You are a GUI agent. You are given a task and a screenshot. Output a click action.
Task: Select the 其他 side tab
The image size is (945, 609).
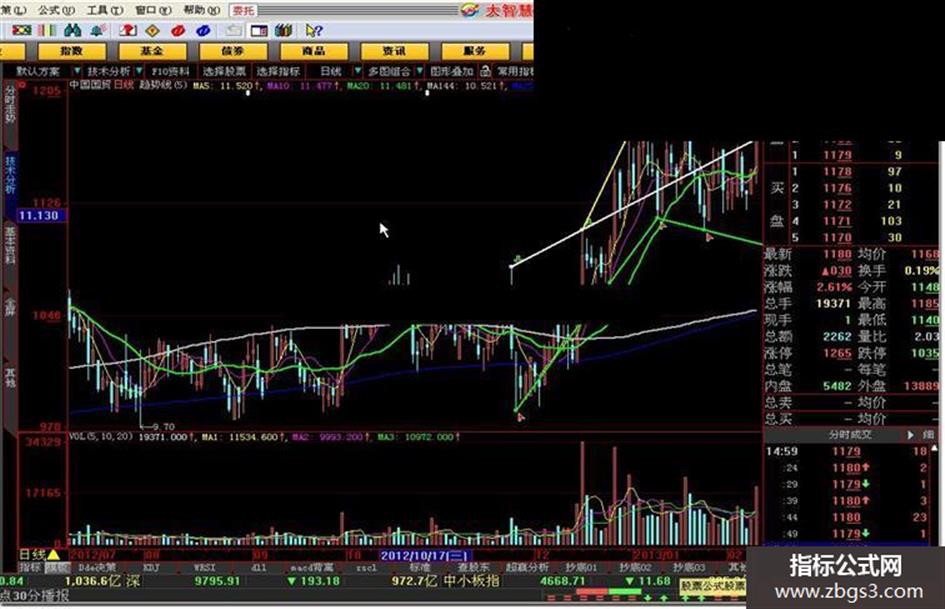10,377
